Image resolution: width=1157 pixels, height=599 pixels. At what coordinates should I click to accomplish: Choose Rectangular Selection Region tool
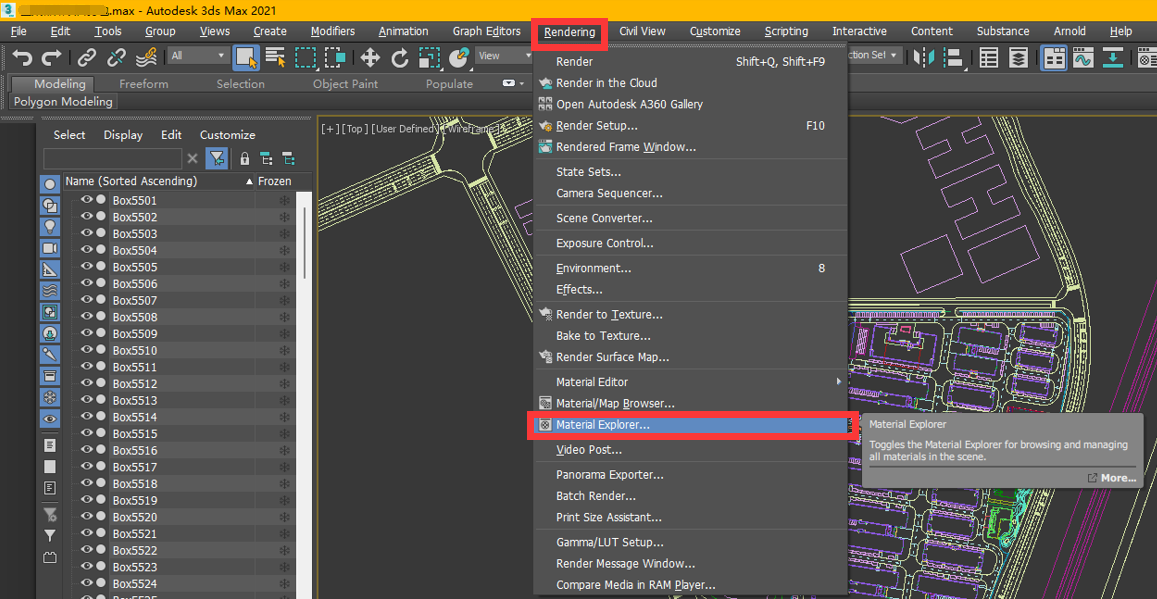point(305,56)
